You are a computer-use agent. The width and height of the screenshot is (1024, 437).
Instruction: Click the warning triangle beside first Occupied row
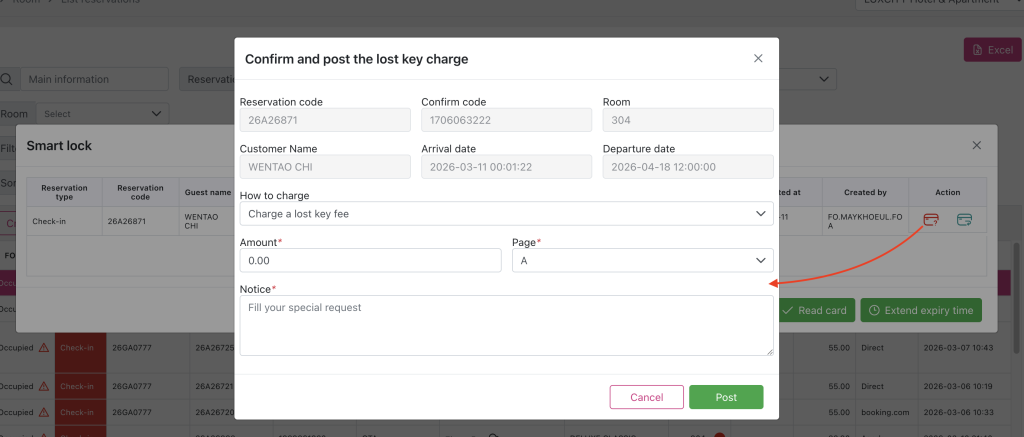click(43, 348)
